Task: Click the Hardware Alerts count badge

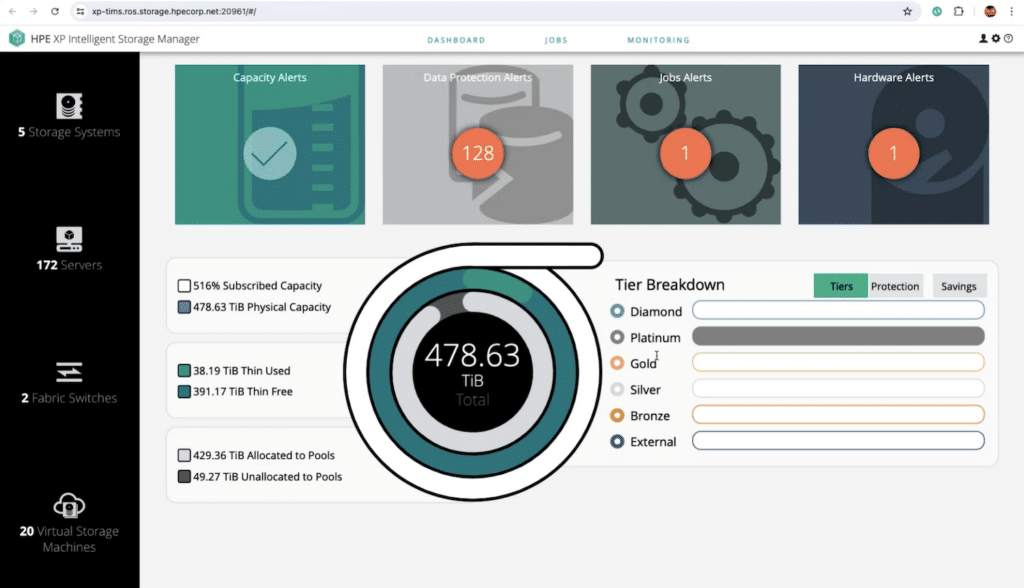Action: pyautogui.click(x=893, y=154)
